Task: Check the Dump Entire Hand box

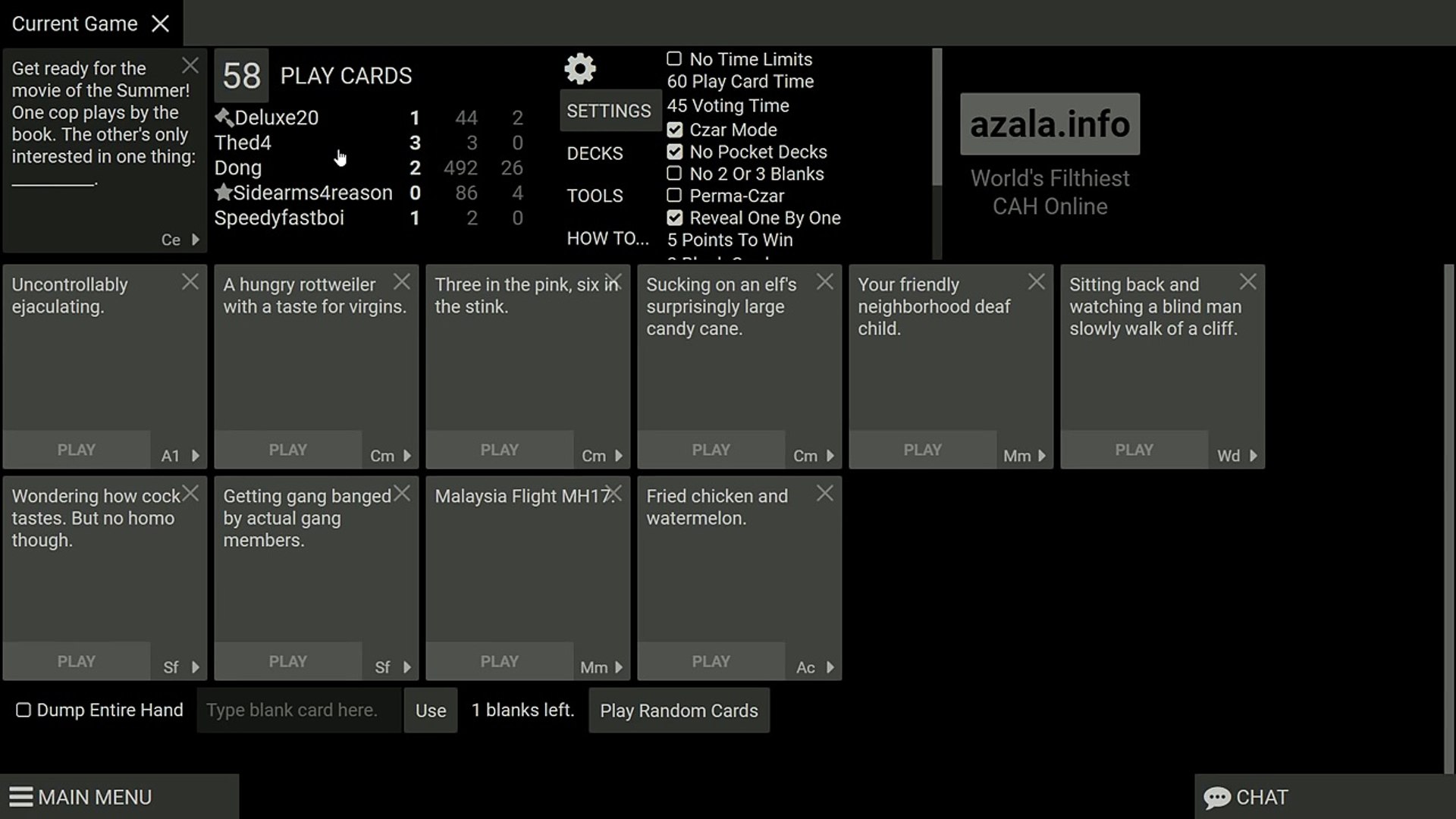Action: 24,711
